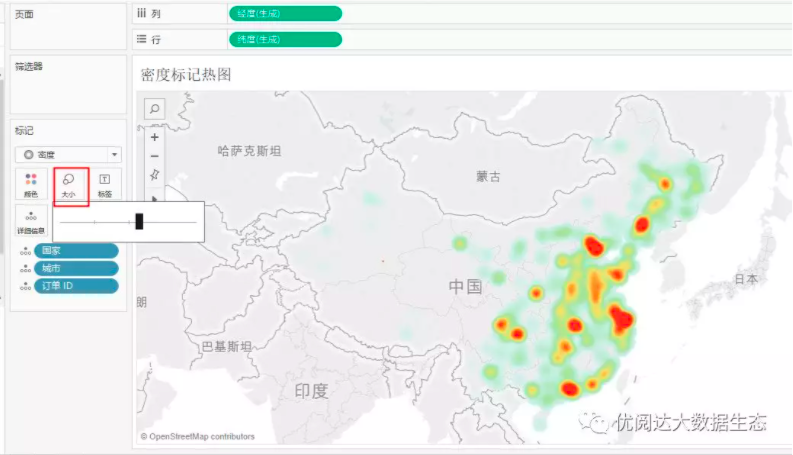This screenshot has width=793, height=455.
Task: Click the detail icon beside 订单 ID pill
Action: click(x=24, y=287)
